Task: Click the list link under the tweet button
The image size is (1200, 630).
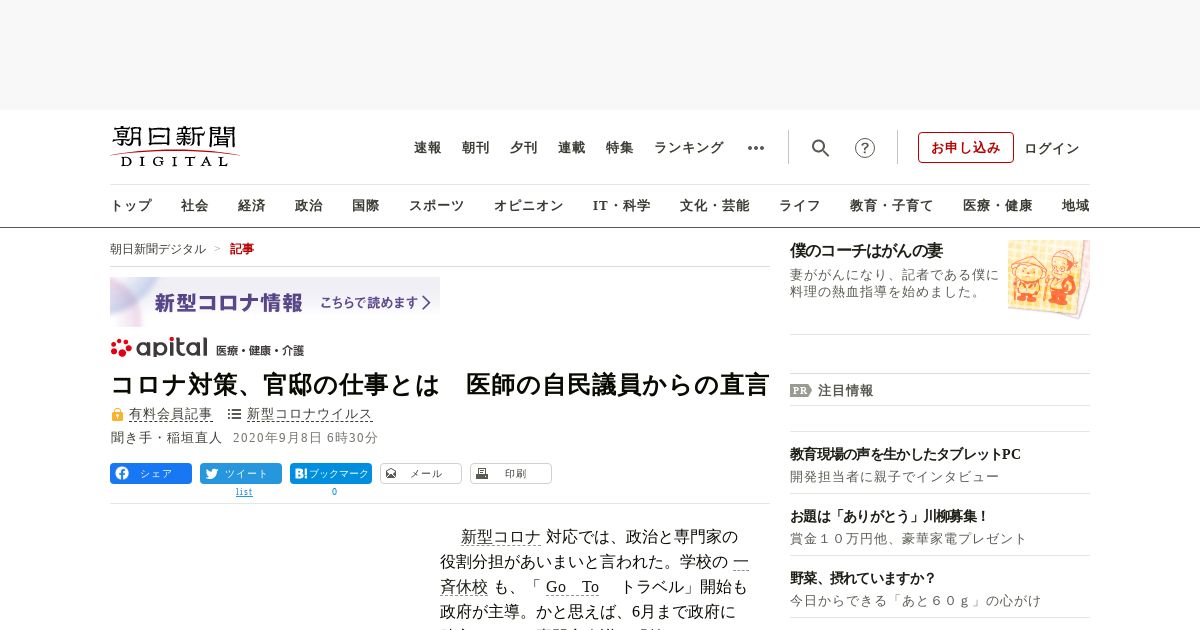Action: (x=244, y=492)
